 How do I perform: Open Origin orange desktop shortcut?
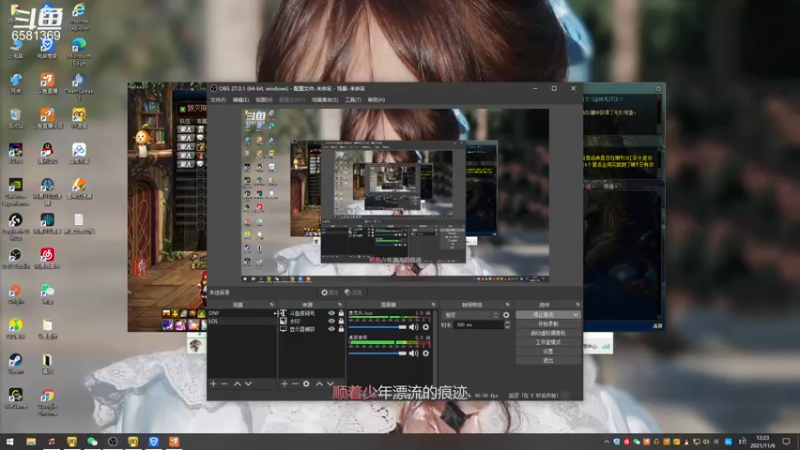pyautogui.click(x=16, y=293)
